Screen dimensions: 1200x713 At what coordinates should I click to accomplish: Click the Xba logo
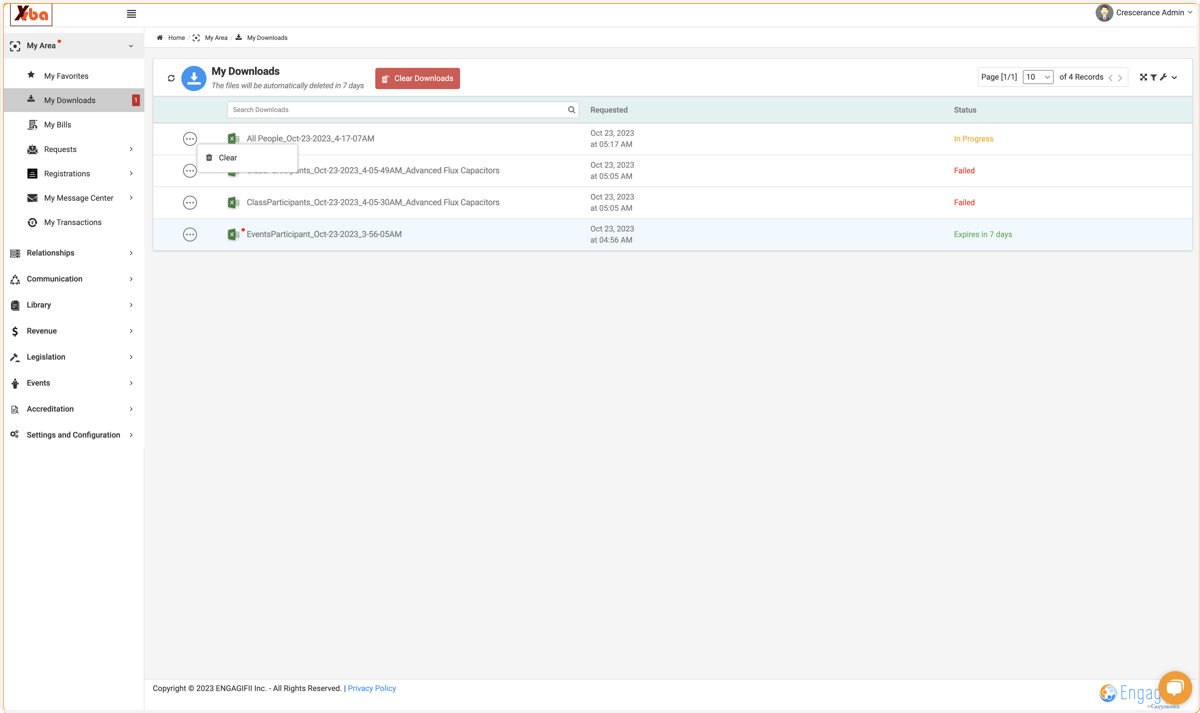point(31,14)
